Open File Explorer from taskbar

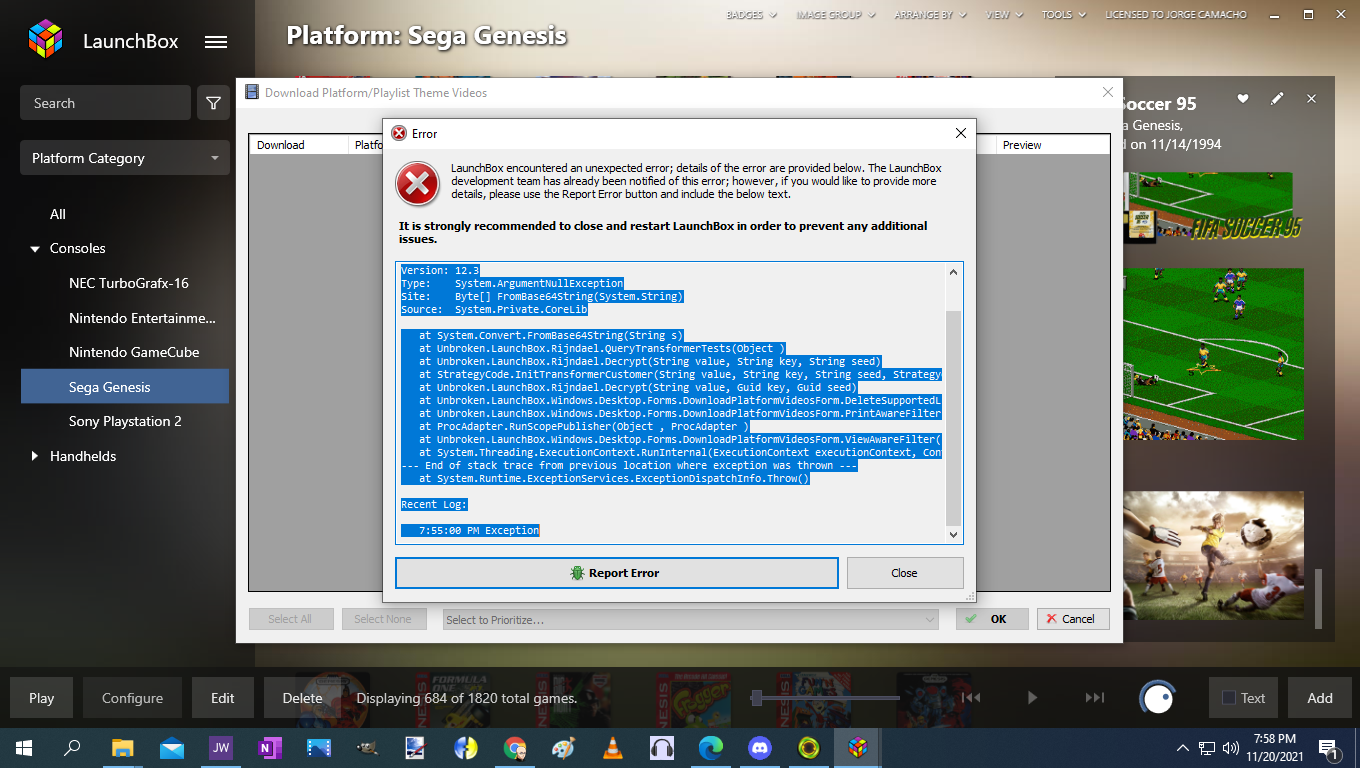tap(122, 748)
